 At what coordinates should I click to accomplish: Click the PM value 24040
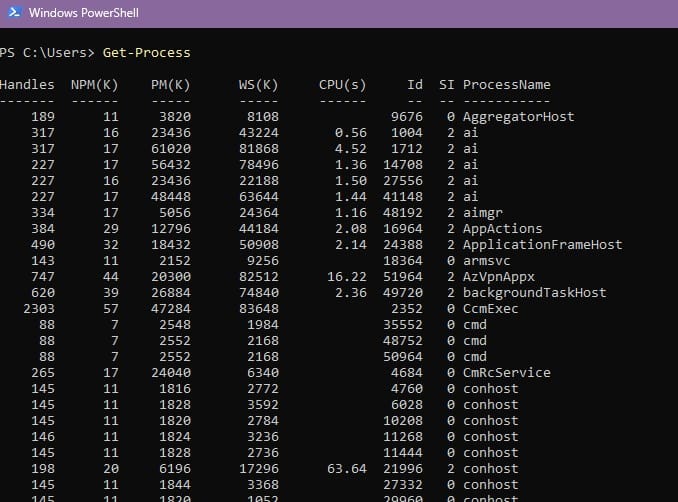[x=170, y=373]
